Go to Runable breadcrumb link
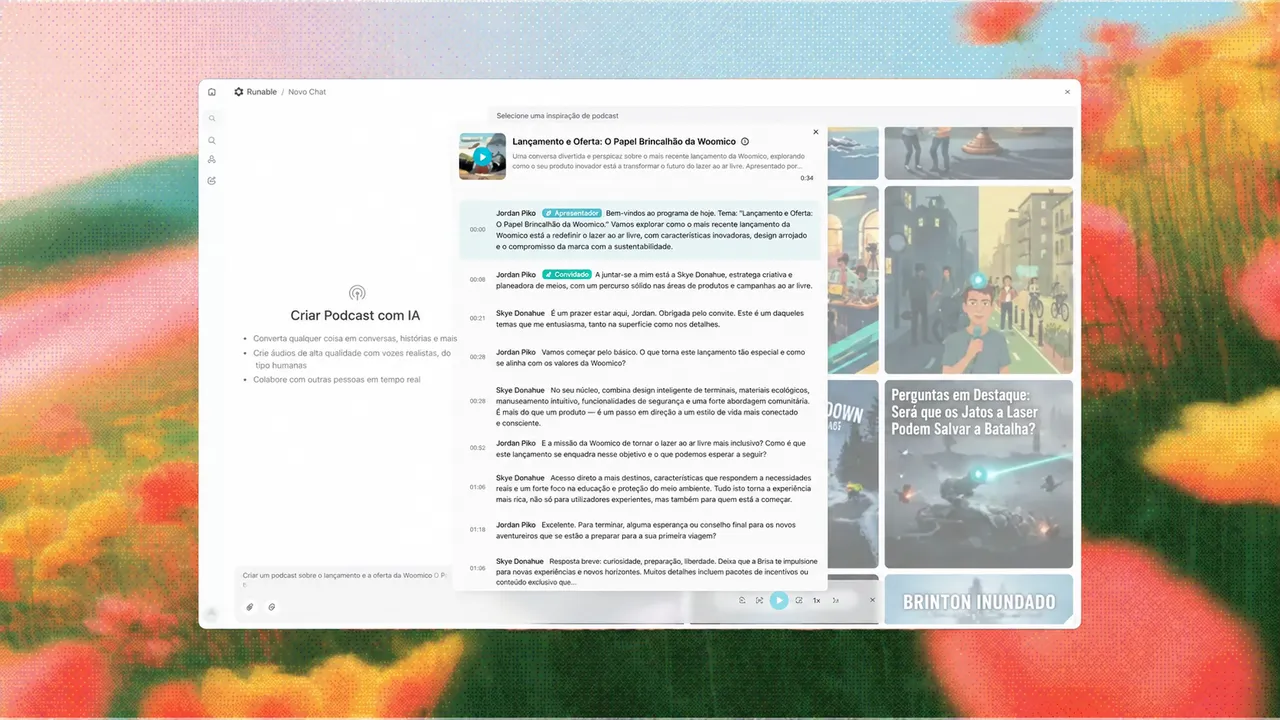The width and height of the screenshot is (1280, 720). coord(261,92)
